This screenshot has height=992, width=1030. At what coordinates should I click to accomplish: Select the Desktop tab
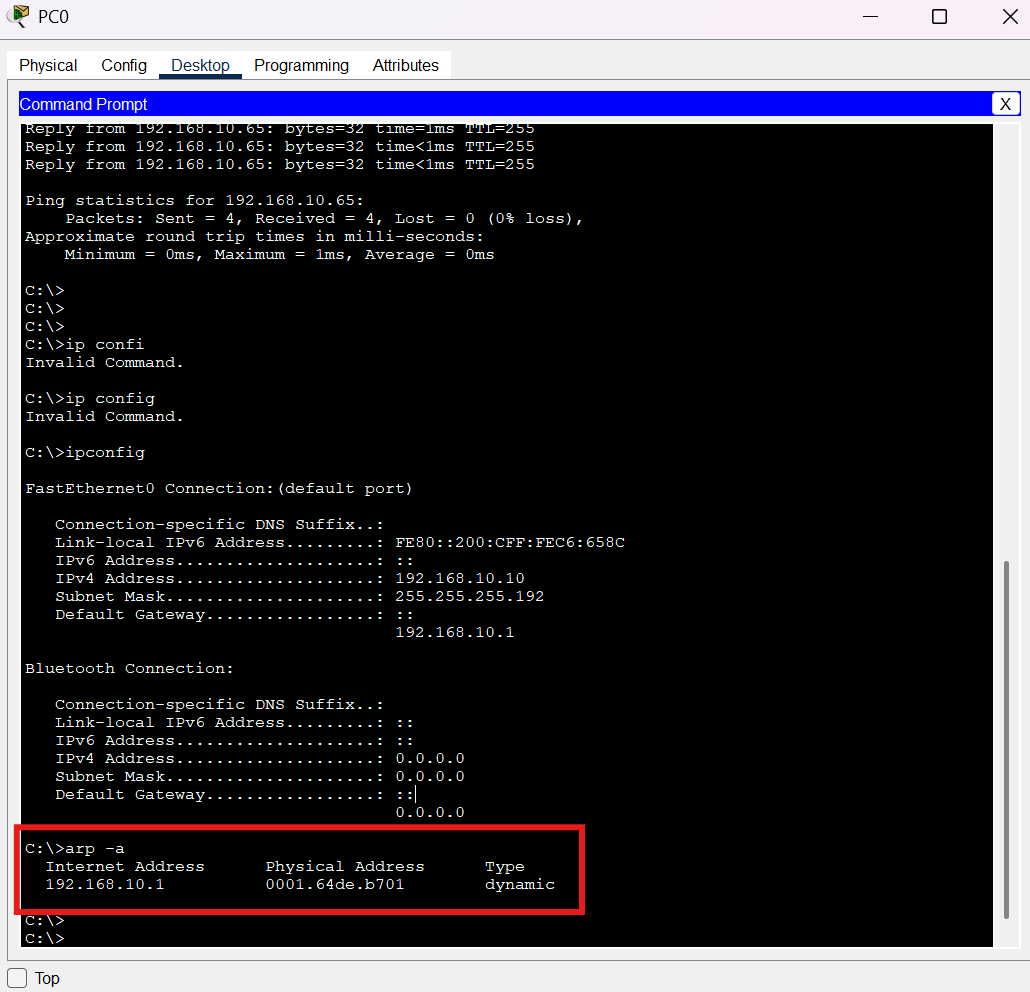200,65
